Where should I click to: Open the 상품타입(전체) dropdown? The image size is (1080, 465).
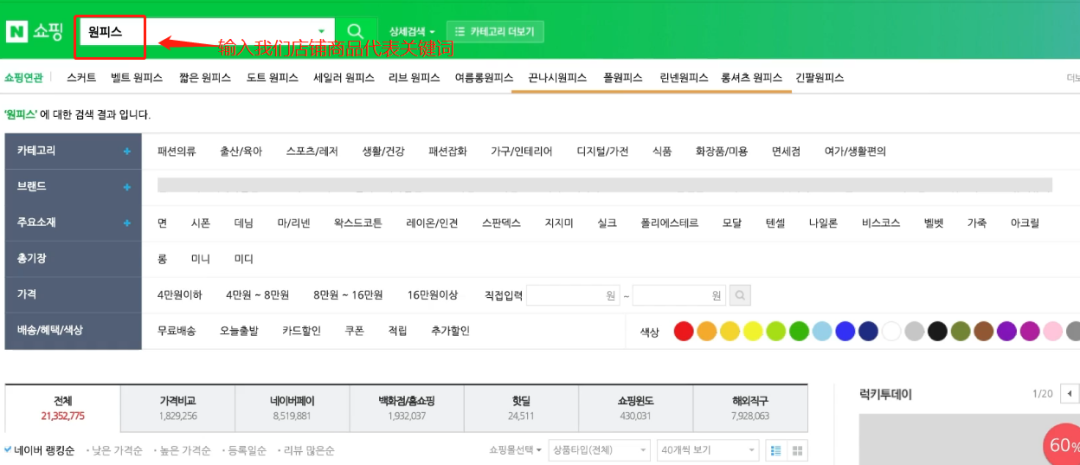tap(599, 451)
